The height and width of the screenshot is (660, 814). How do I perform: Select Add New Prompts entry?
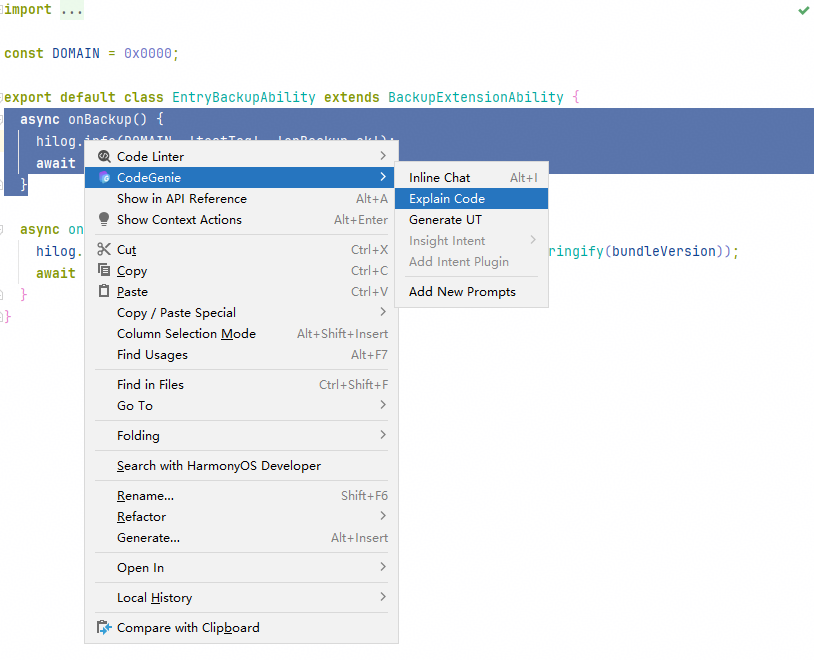coord(462,292)
